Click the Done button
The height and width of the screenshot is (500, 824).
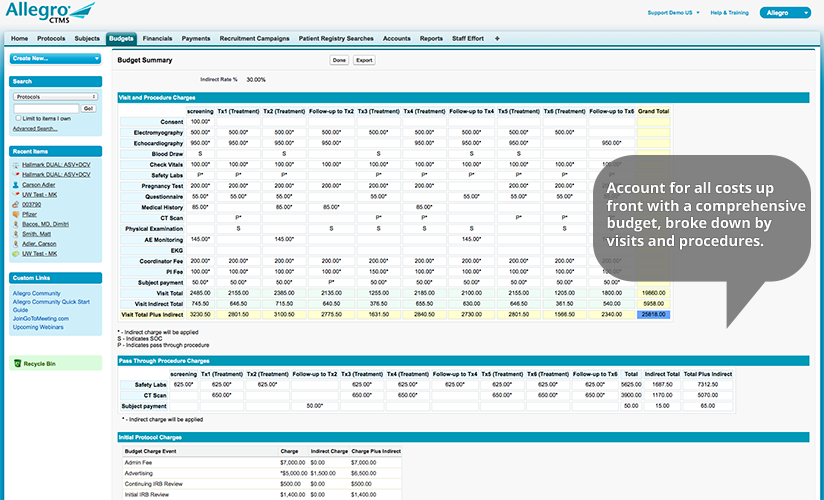pos(339,60)
